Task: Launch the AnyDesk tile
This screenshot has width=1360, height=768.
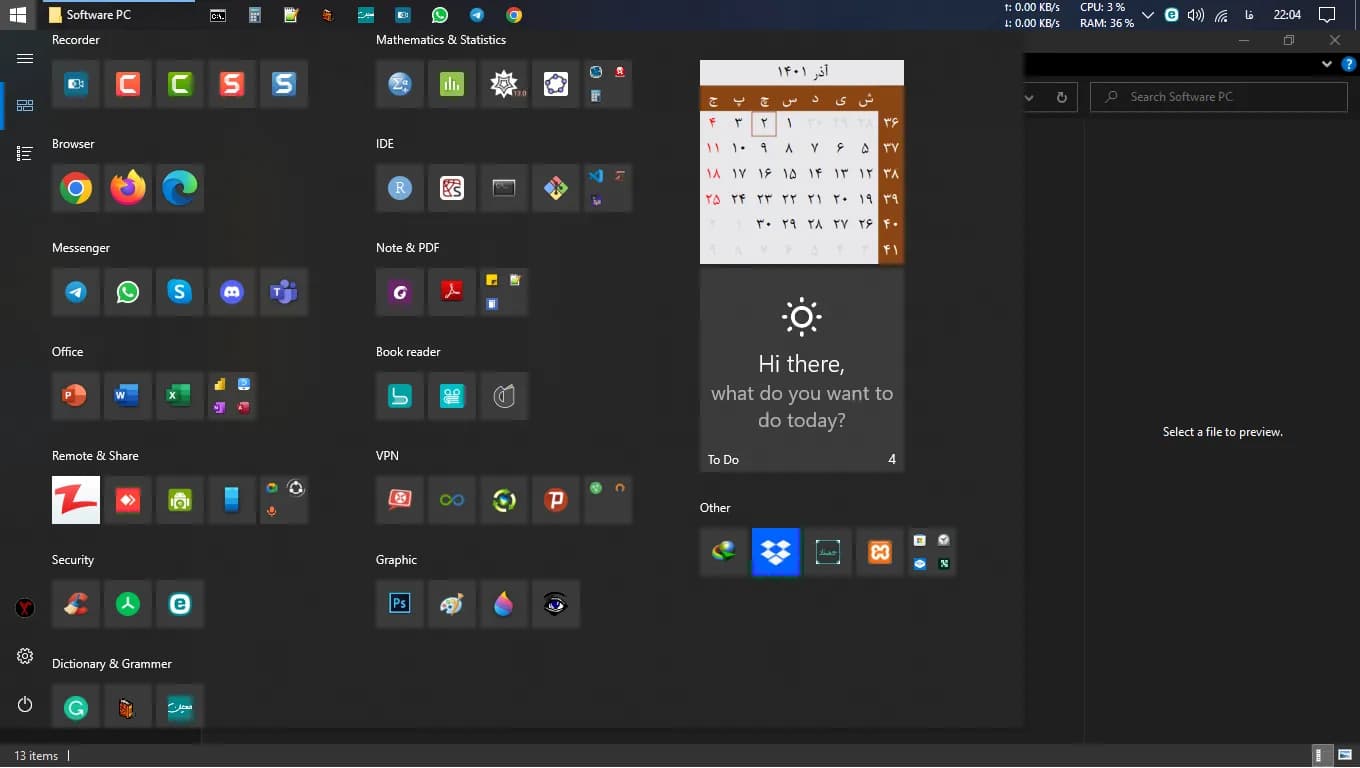Action: pos(128,500)
